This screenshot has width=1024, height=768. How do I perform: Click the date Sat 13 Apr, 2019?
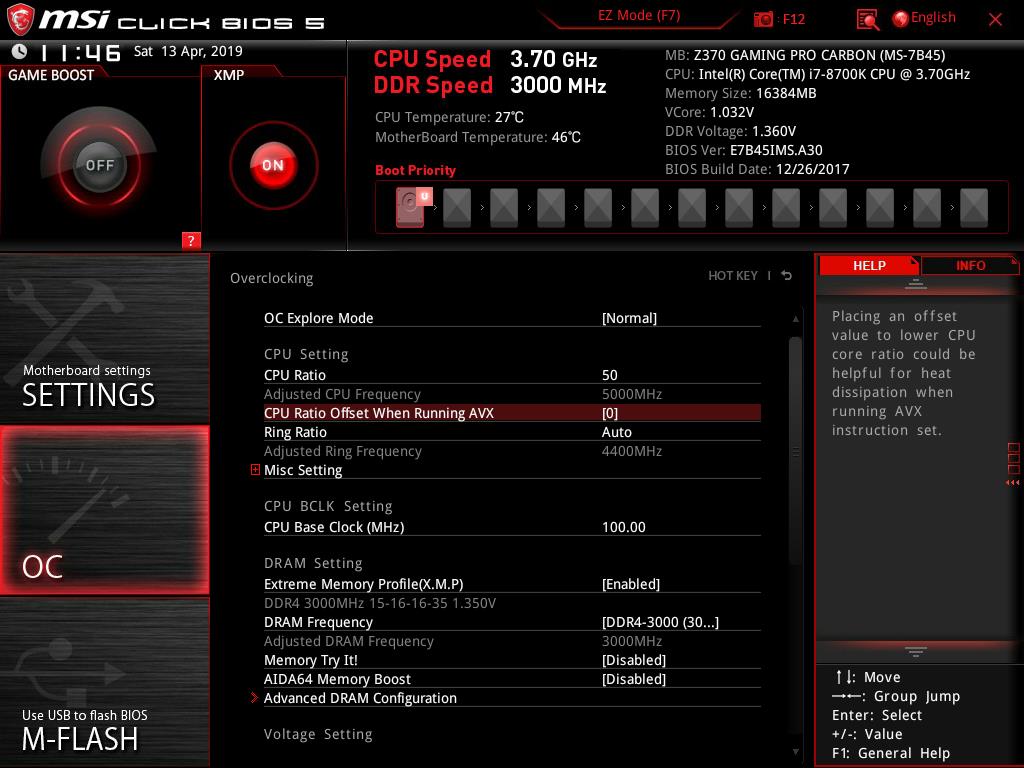tap(188, 51)
